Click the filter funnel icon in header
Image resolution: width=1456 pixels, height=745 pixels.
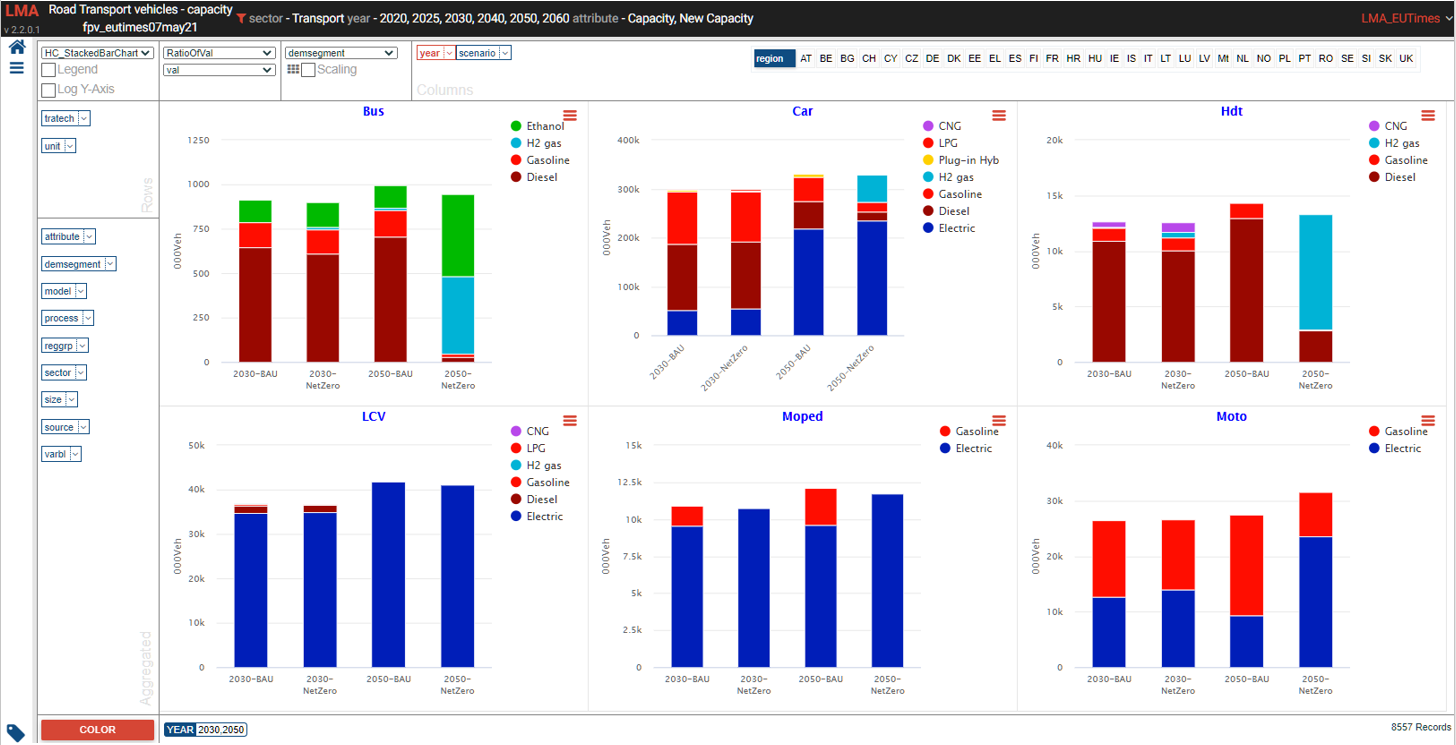point(241,18)
